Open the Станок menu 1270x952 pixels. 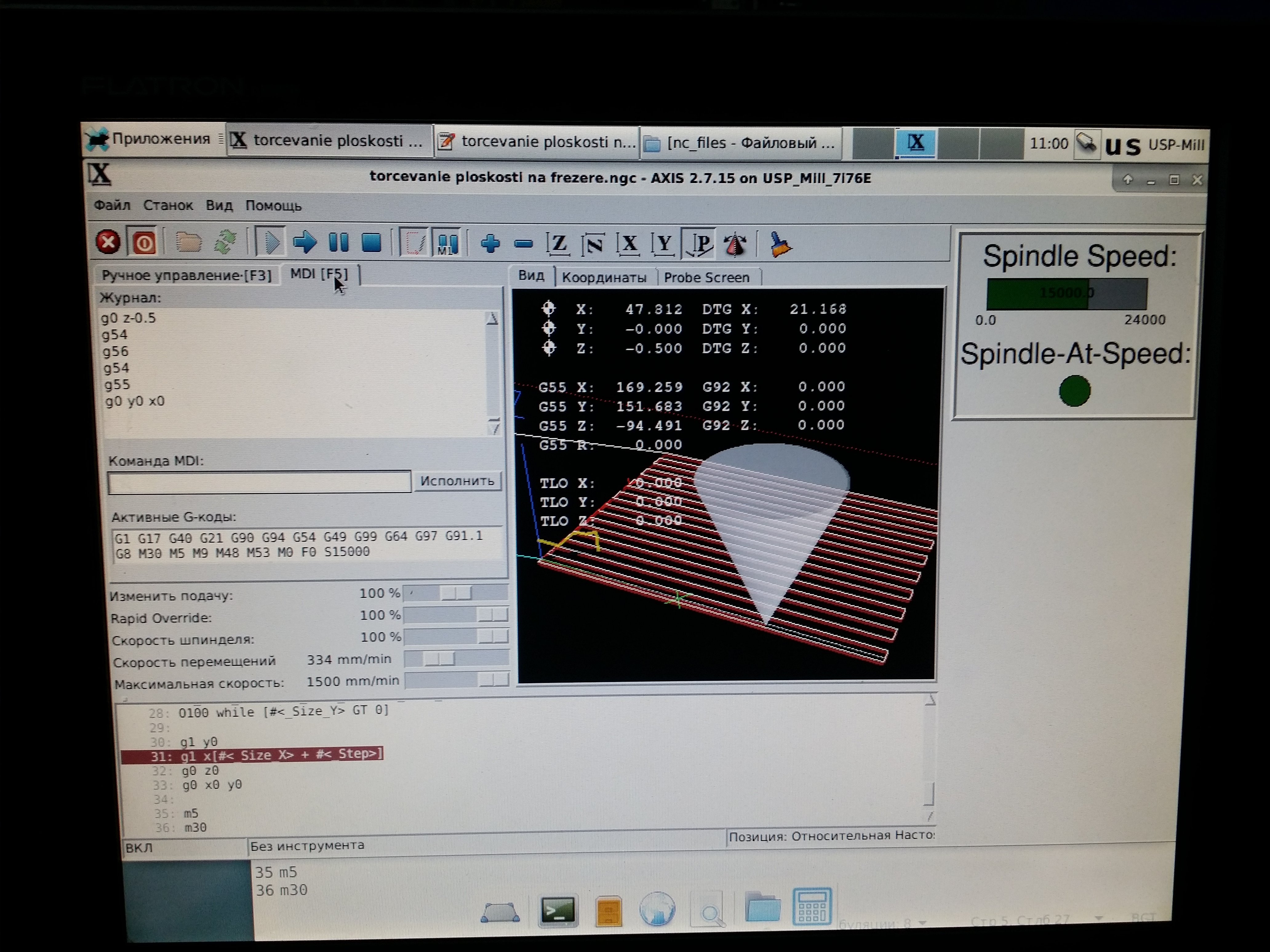pyautogui.click(x=168, y=205)
